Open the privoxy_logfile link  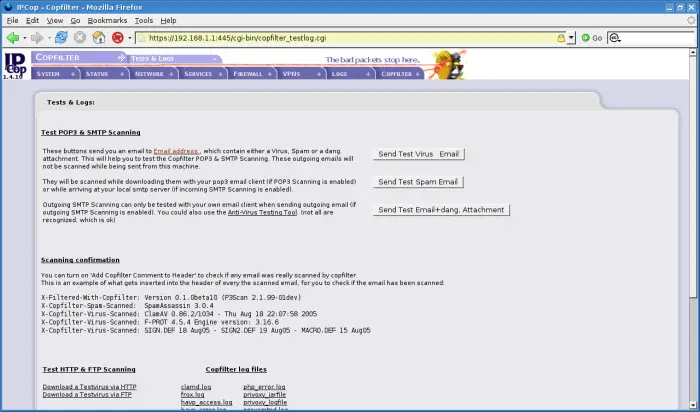[265, 402]
